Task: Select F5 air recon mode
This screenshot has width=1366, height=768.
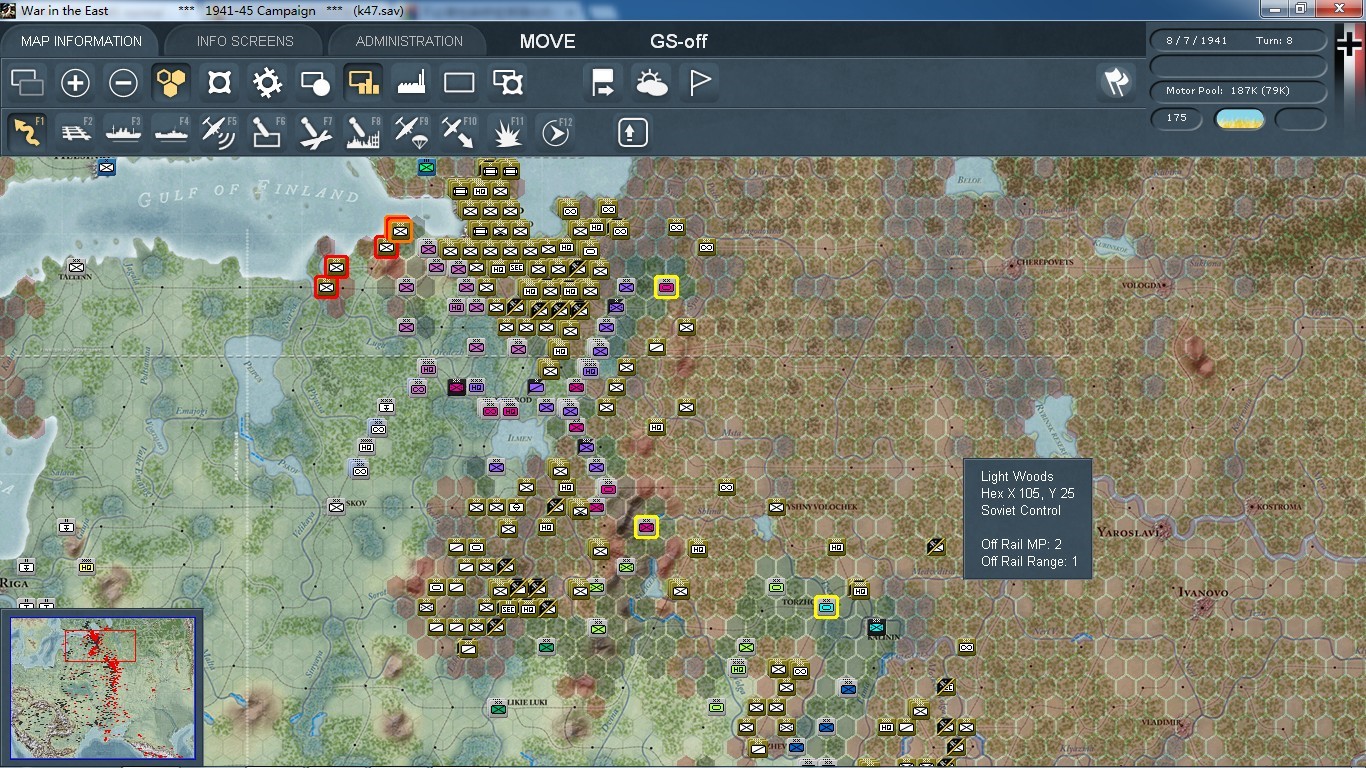Action: [219, 132]
